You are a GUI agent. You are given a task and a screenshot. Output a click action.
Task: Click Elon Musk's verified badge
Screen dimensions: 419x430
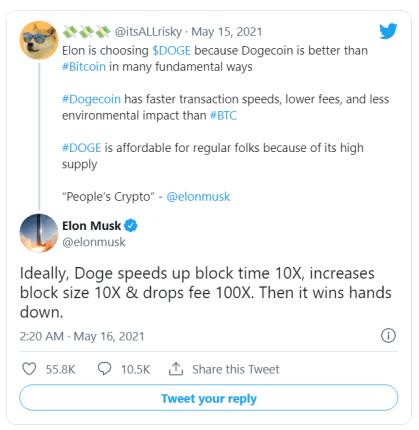click(131, 226)
